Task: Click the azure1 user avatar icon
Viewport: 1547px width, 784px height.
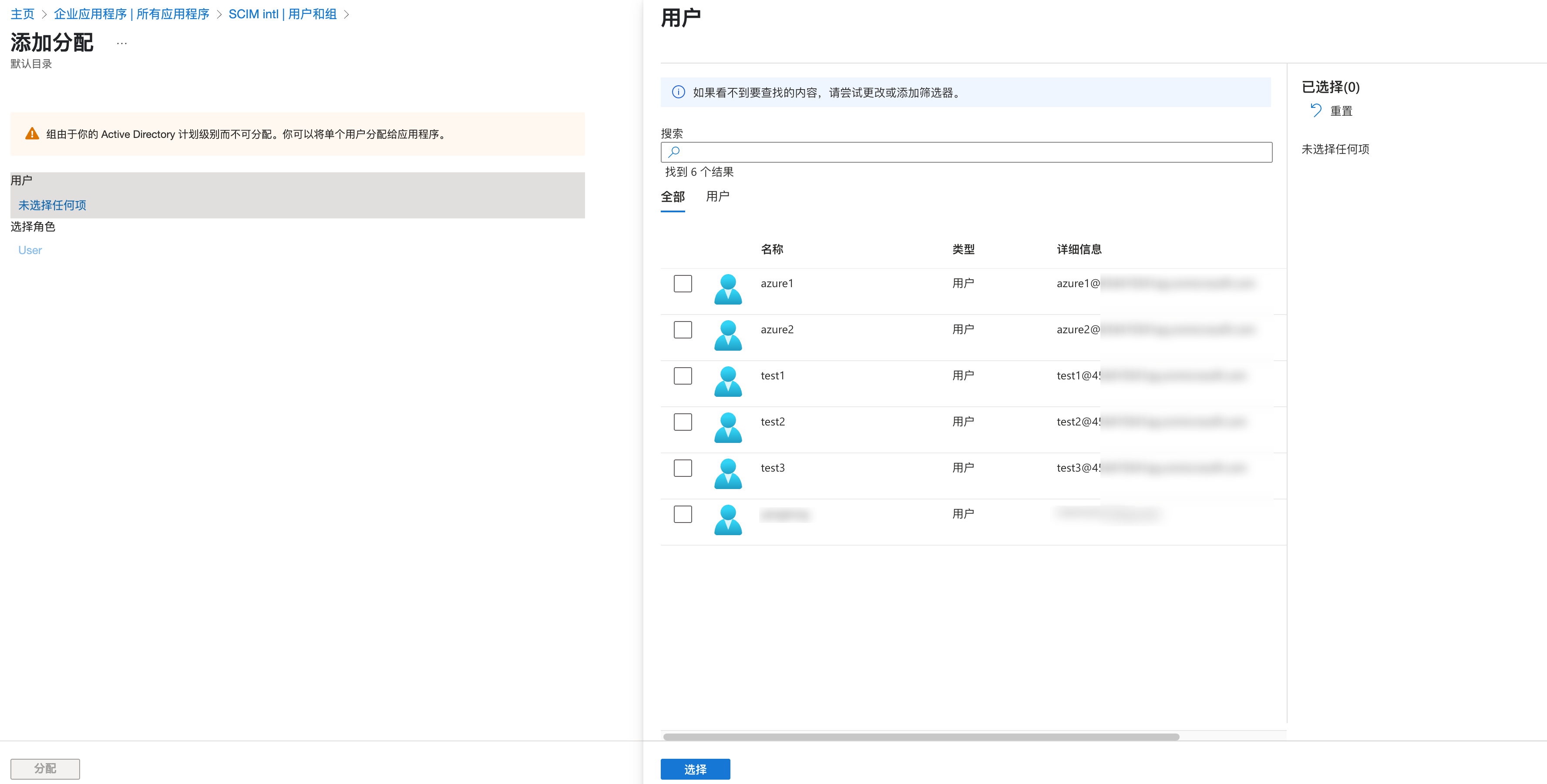Action: (728, 289)
